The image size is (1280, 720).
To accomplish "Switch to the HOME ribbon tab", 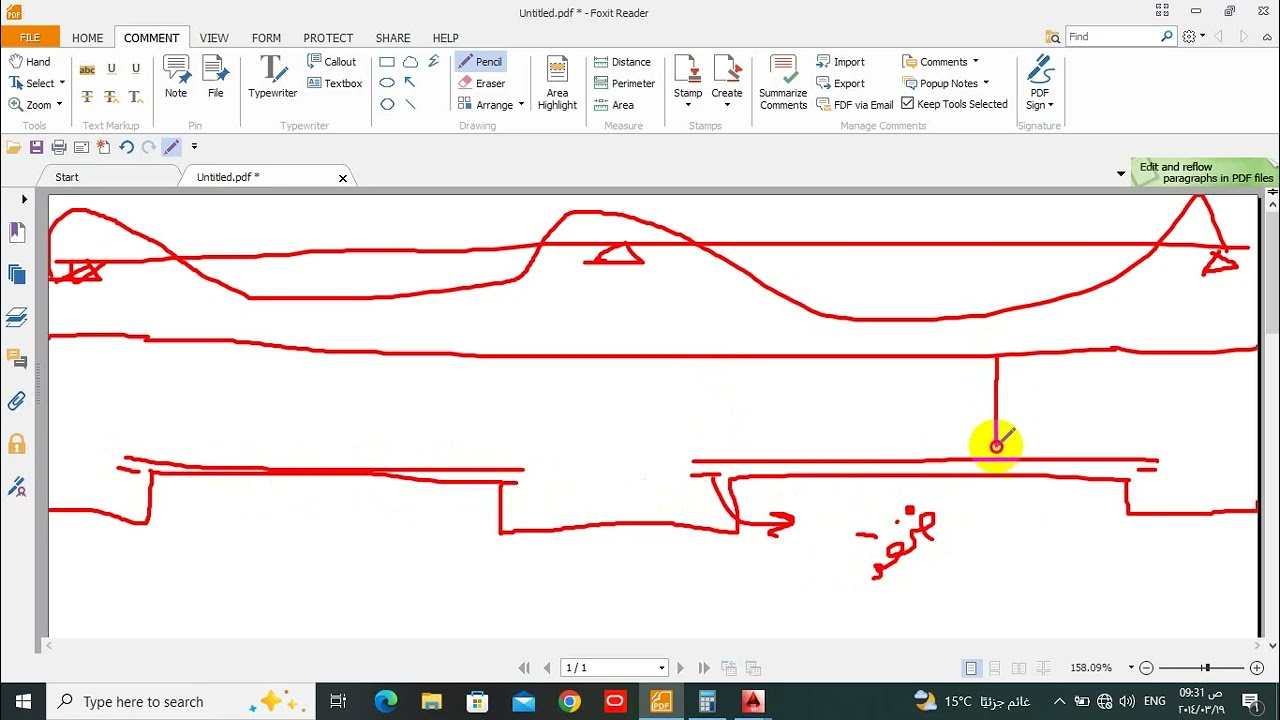I will tap(87, 38).
